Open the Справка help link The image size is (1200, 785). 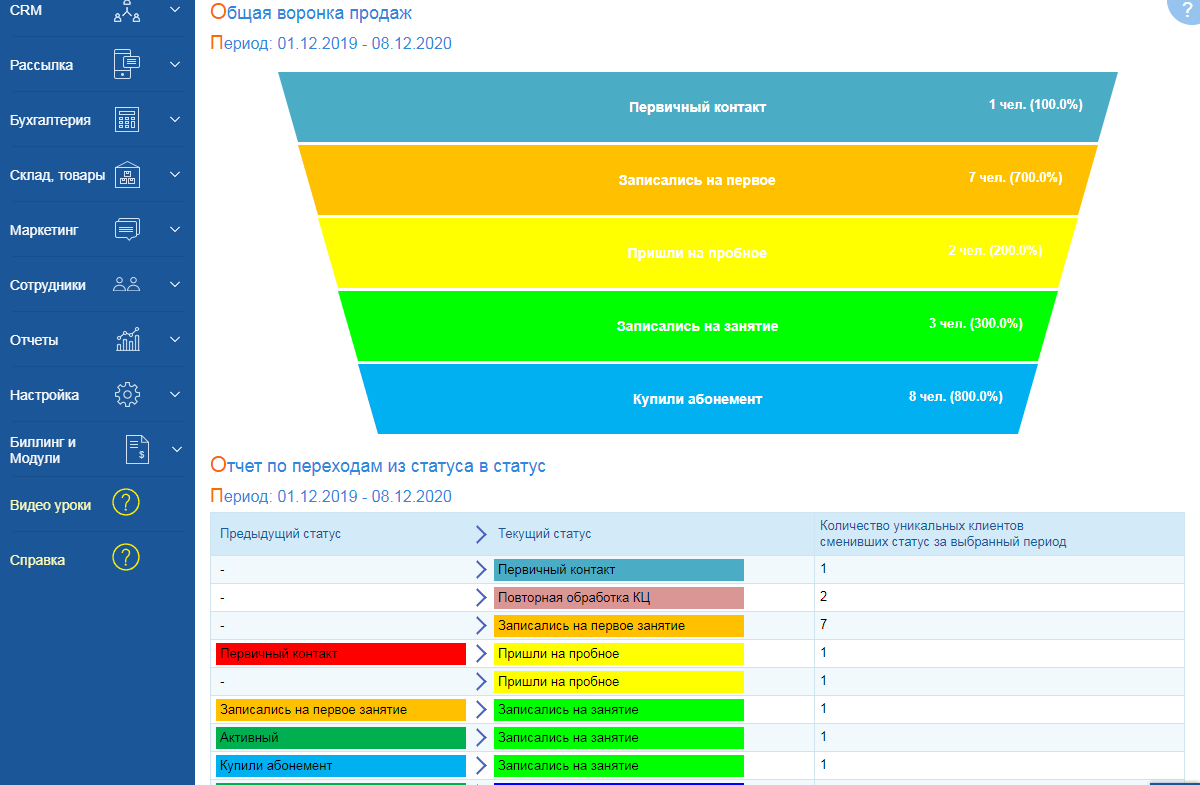point(37,560)
